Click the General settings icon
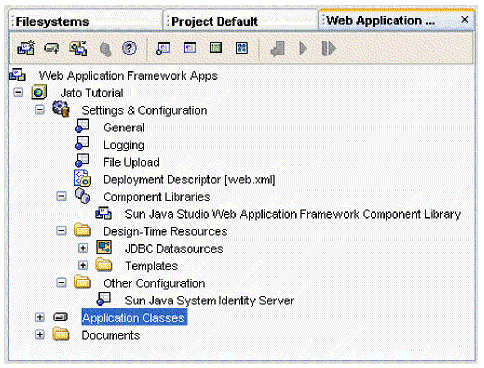 [x=82, y=127]
